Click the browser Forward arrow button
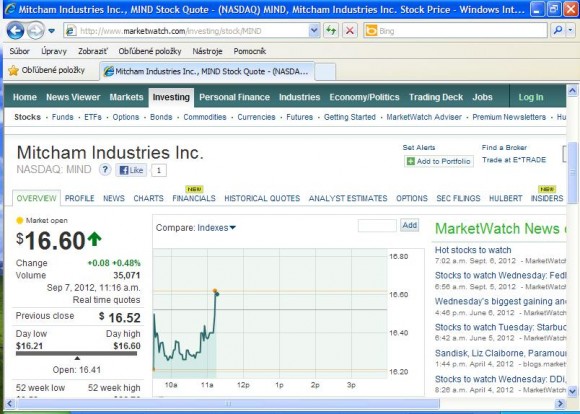 click(x=36, y=31)
